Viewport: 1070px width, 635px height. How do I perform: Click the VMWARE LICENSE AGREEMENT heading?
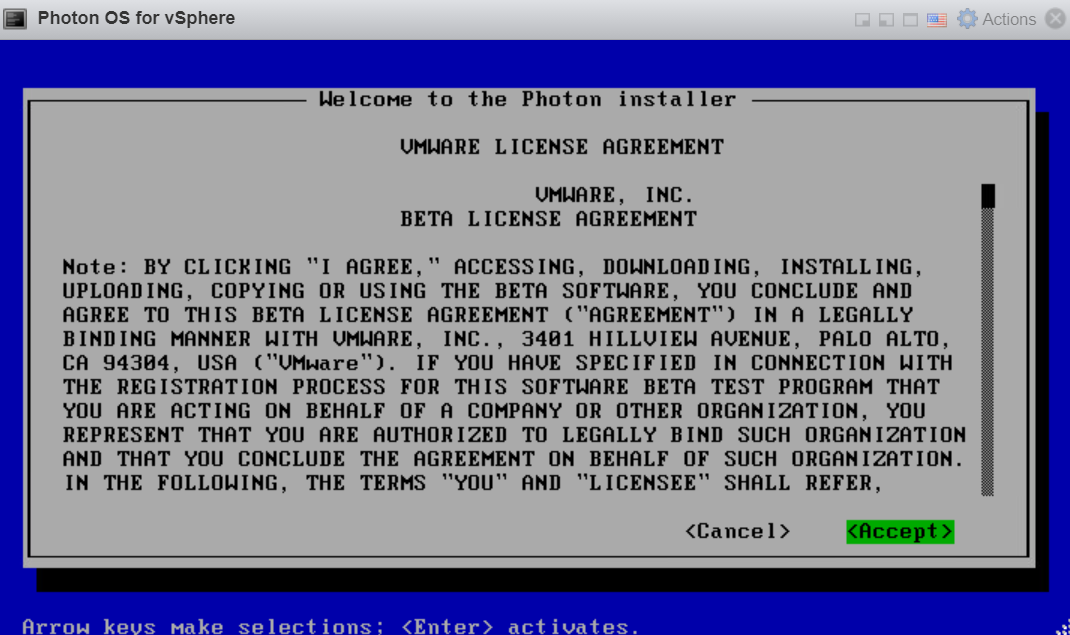click(561, 147)
